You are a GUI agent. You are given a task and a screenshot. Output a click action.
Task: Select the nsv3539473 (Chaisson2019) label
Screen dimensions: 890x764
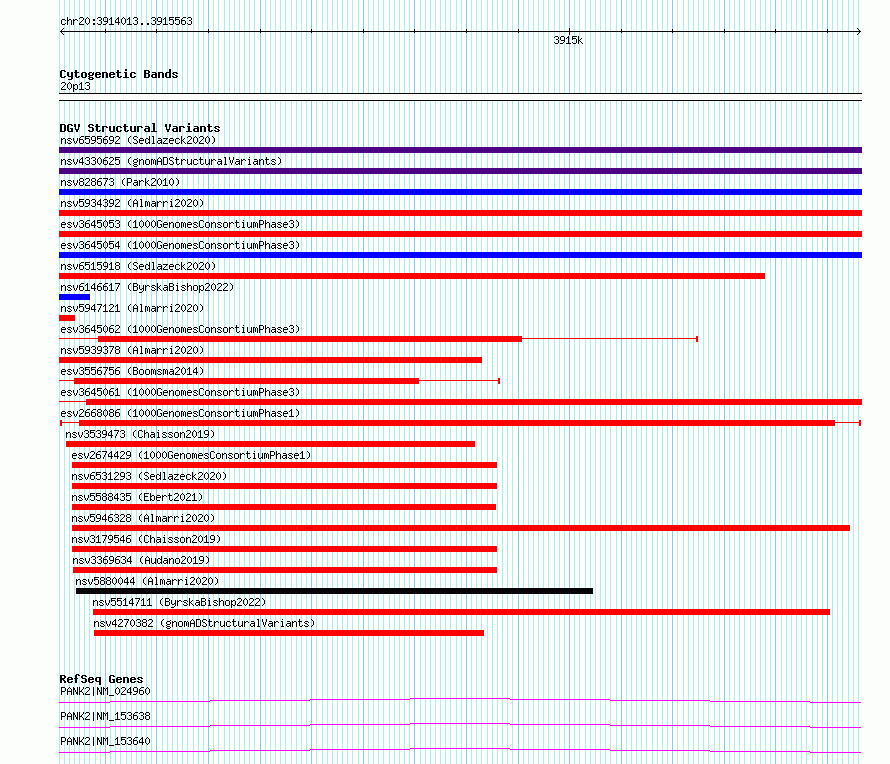(140, 434)
